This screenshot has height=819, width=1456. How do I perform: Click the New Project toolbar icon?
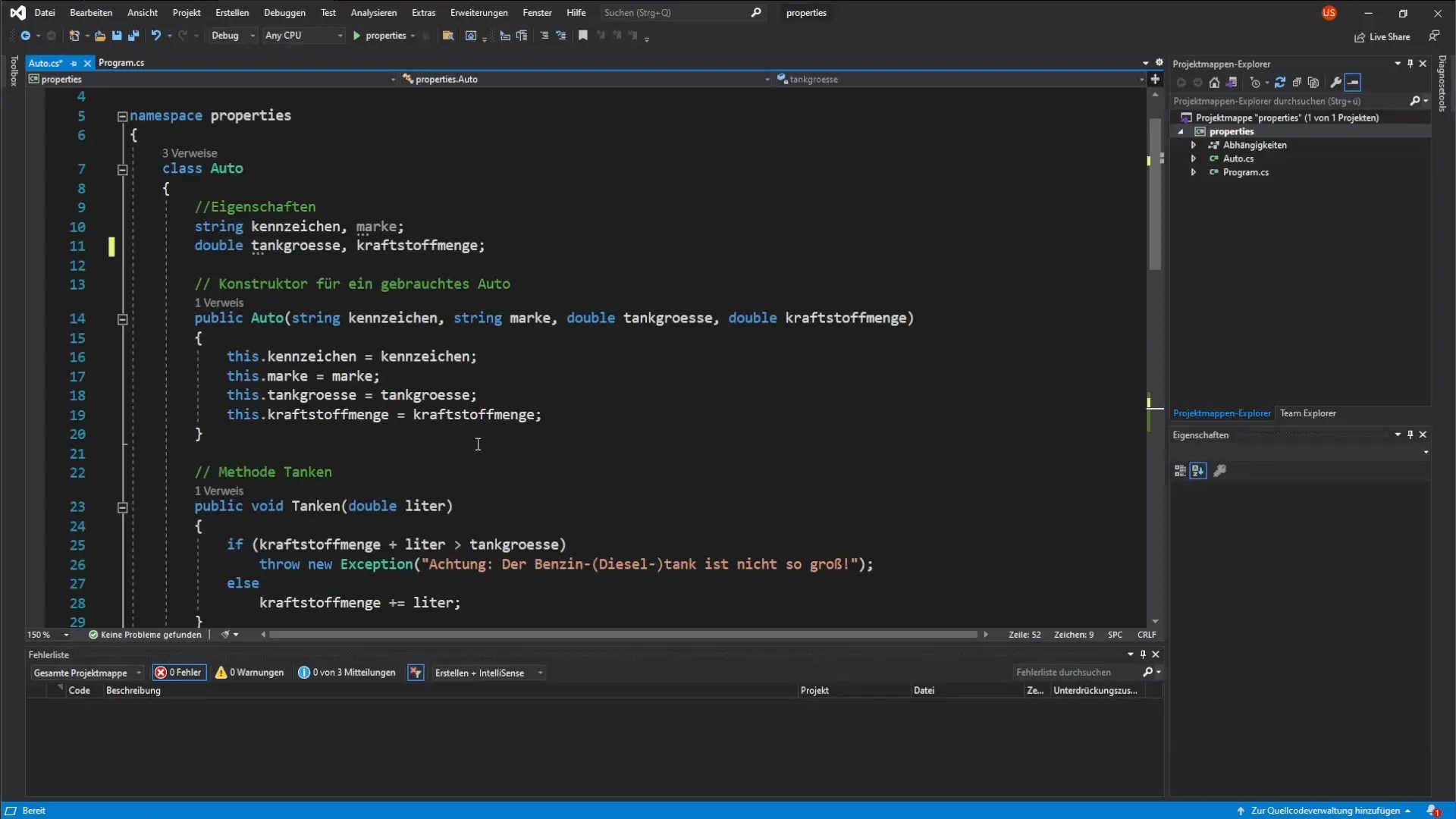(74, 36)
